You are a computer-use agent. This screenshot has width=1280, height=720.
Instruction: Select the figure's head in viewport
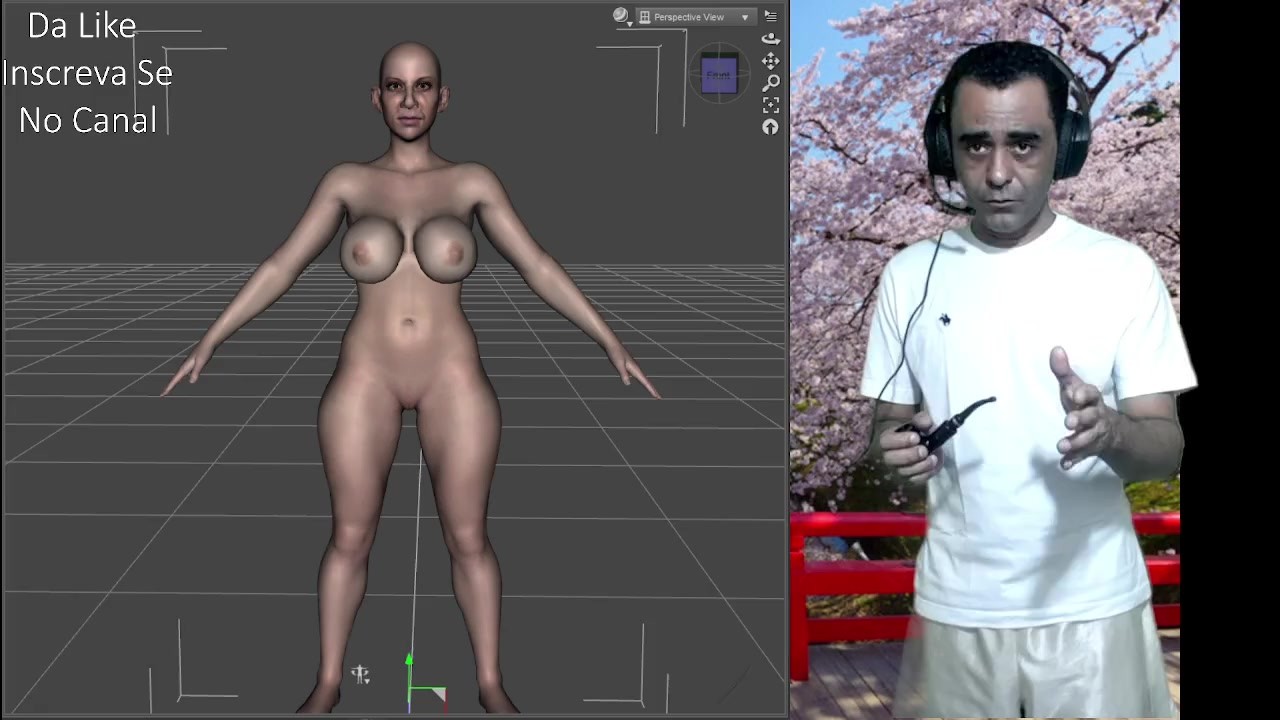point(410,91)
